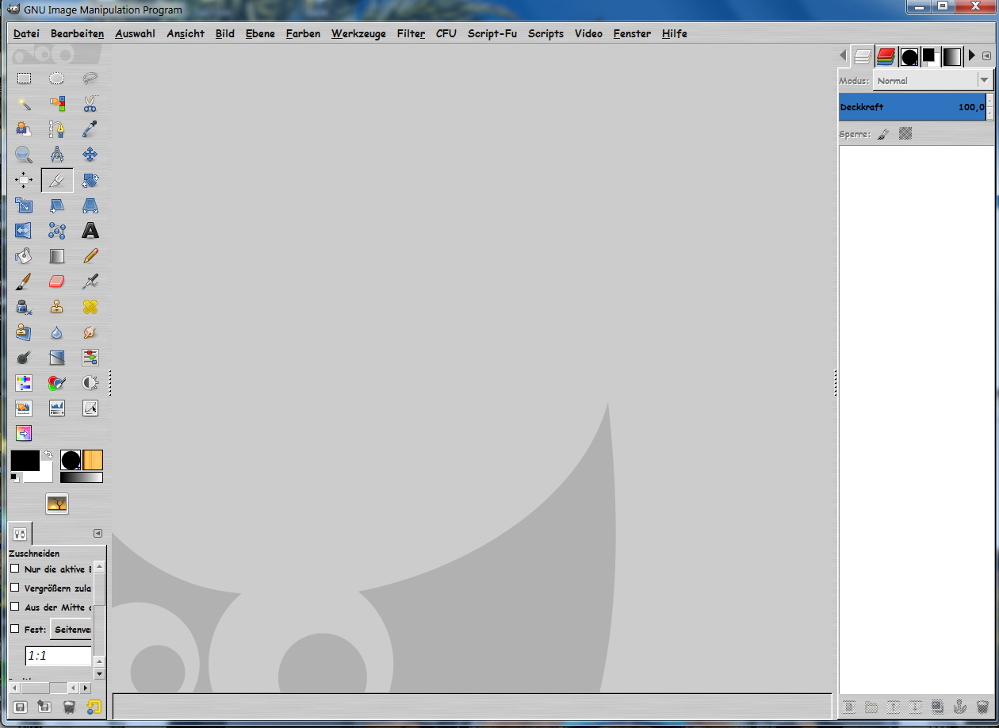Enable 'Nur die aktive' checkbox
Image resolution: width=999 pixels, height=728 pixels.
pos(15,569)
